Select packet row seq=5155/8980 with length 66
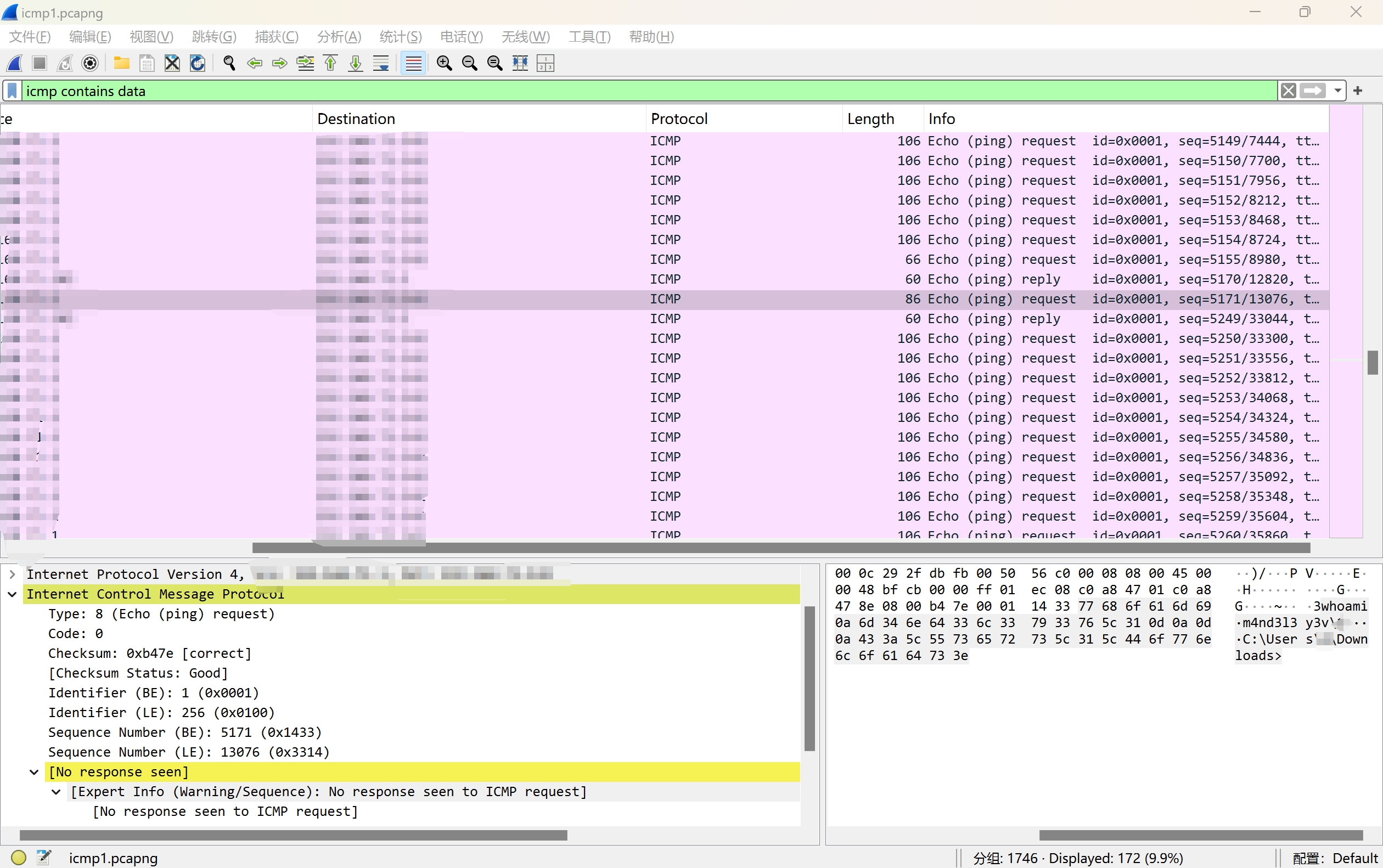Screen dimensions: 1383x868 pyautogui.click(x=664, y=260)
